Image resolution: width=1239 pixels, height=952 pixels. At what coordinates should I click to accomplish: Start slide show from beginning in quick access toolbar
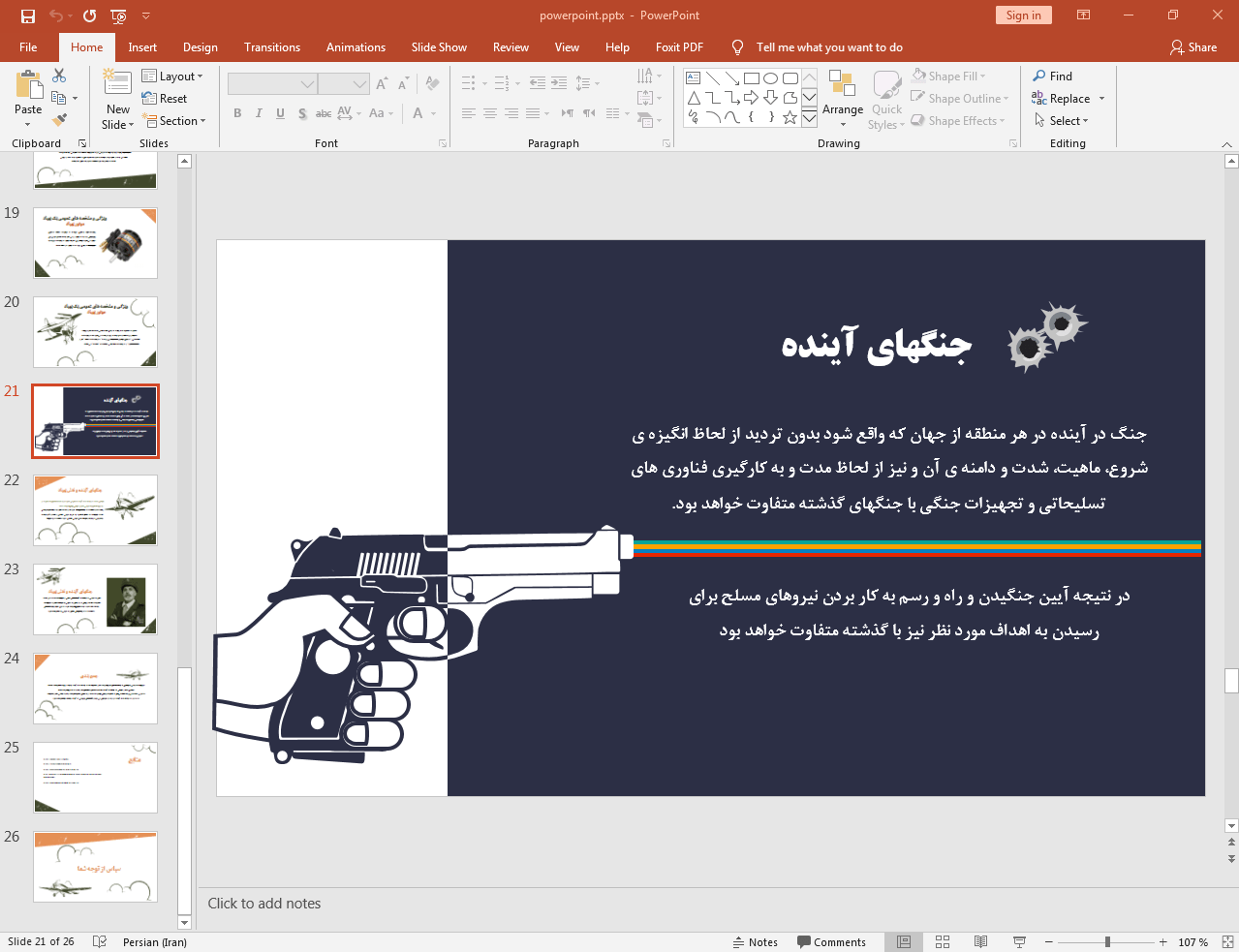click(x=118, y=15)
